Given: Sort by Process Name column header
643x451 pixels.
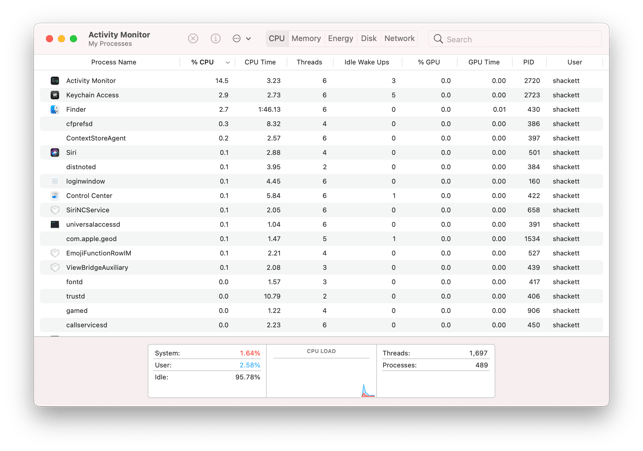Looking at the screenshot, I should tap(114, 62).
